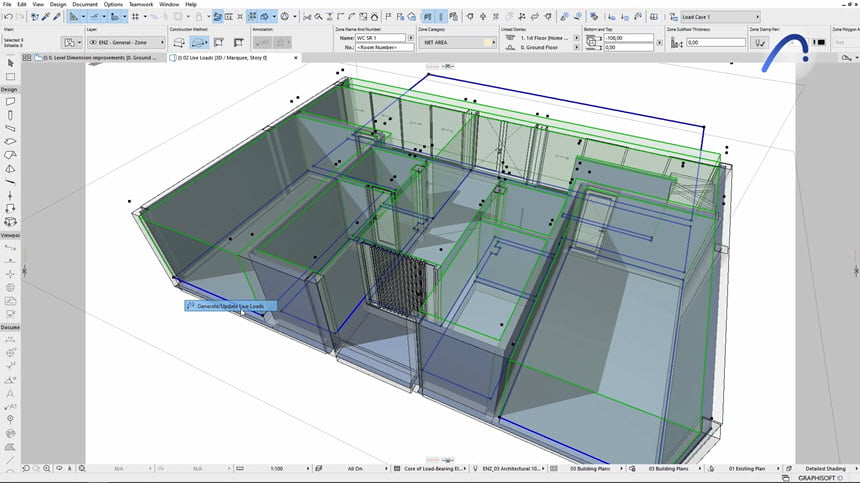
Task: Select the Text tool in toolbox
Action: pos(10,394)
